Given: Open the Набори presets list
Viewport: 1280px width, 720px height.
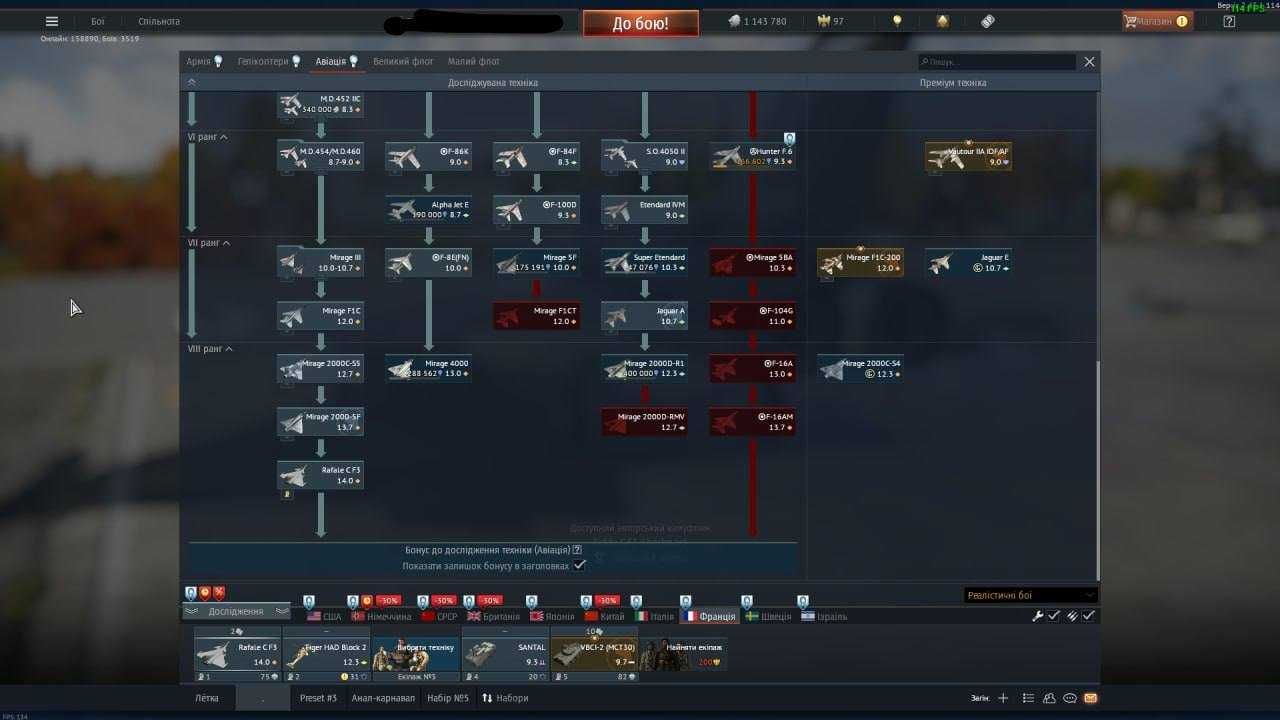Looking at the screenshot, I should click(505, 698).
